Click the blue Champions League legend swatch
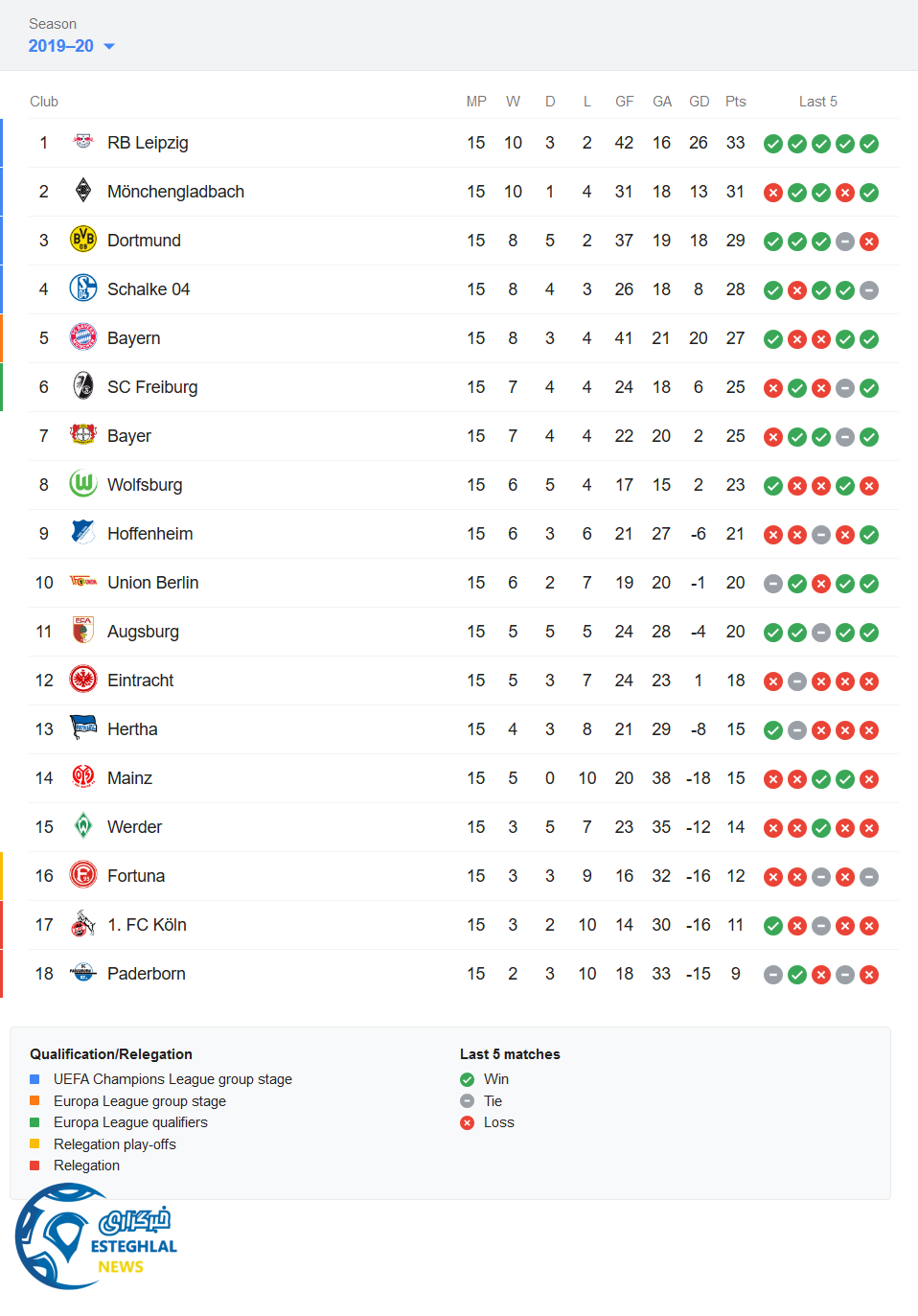Viewport: 918px width, 1316px height. click(x=34, y=1079)
